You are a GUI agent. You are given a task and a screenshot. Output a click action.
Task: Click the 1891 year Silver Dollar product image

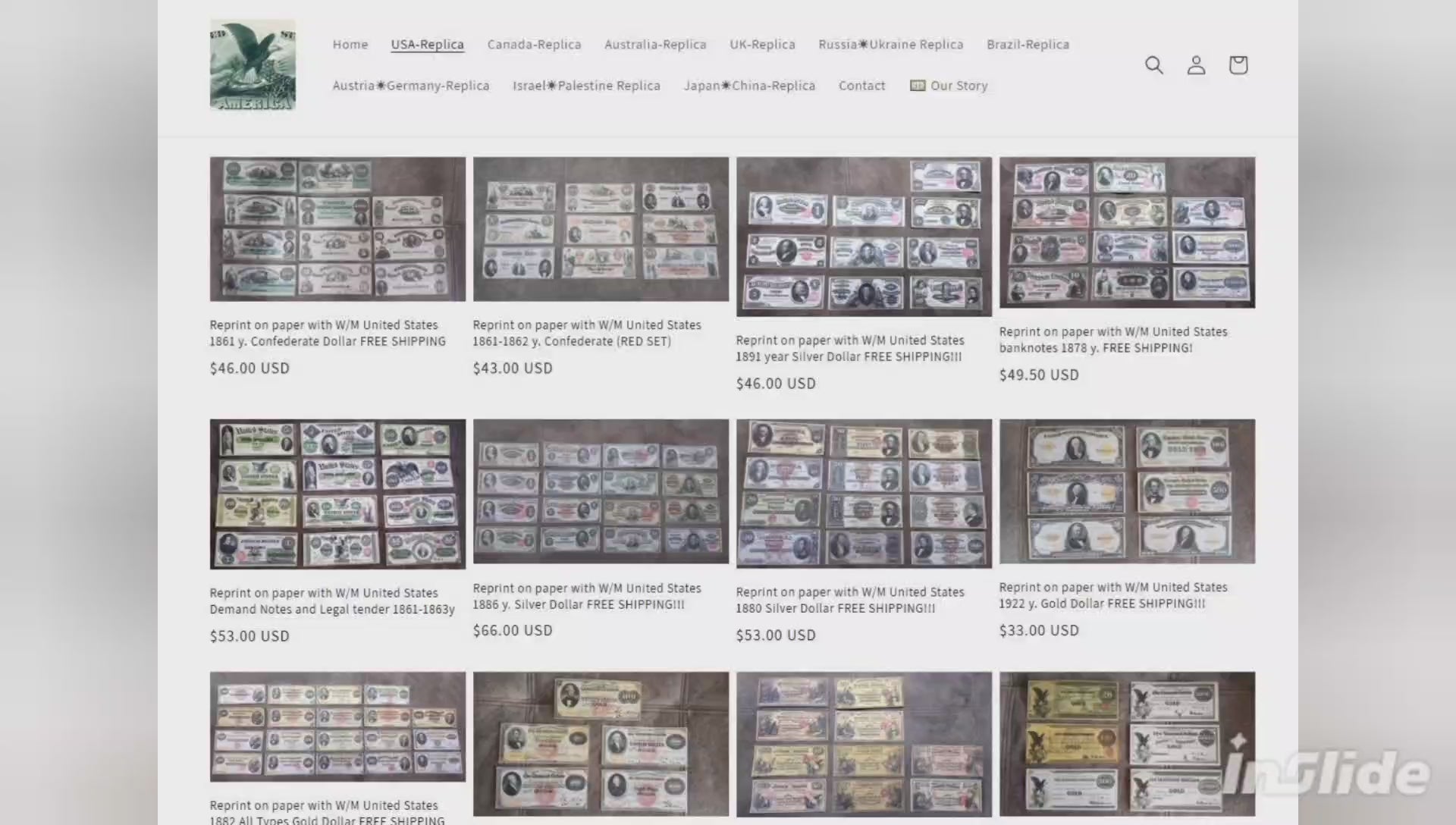pos(864,237)
